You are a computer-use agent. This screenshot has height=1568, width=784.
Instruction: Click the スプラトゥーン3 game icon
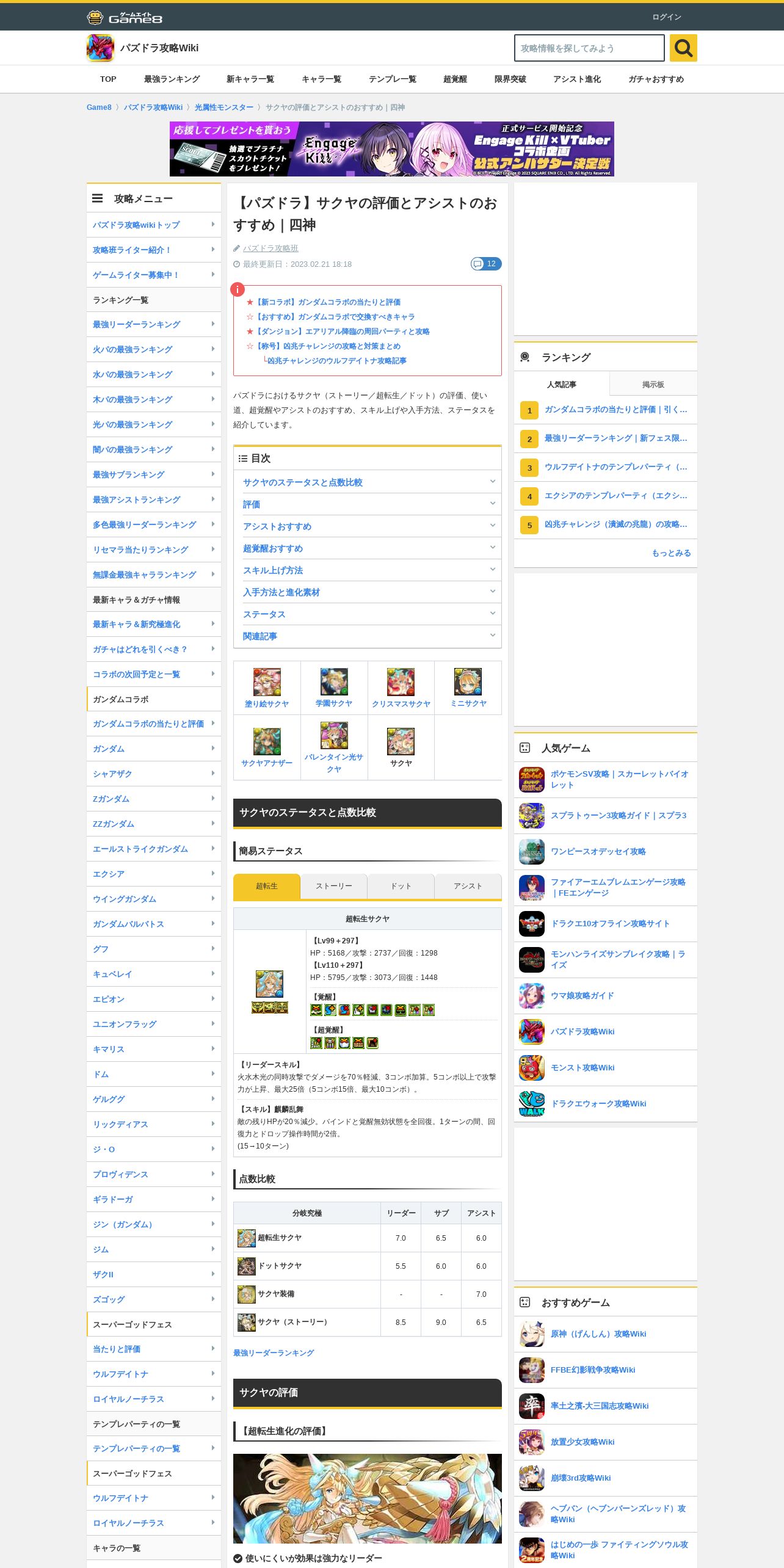click(532, 816)
